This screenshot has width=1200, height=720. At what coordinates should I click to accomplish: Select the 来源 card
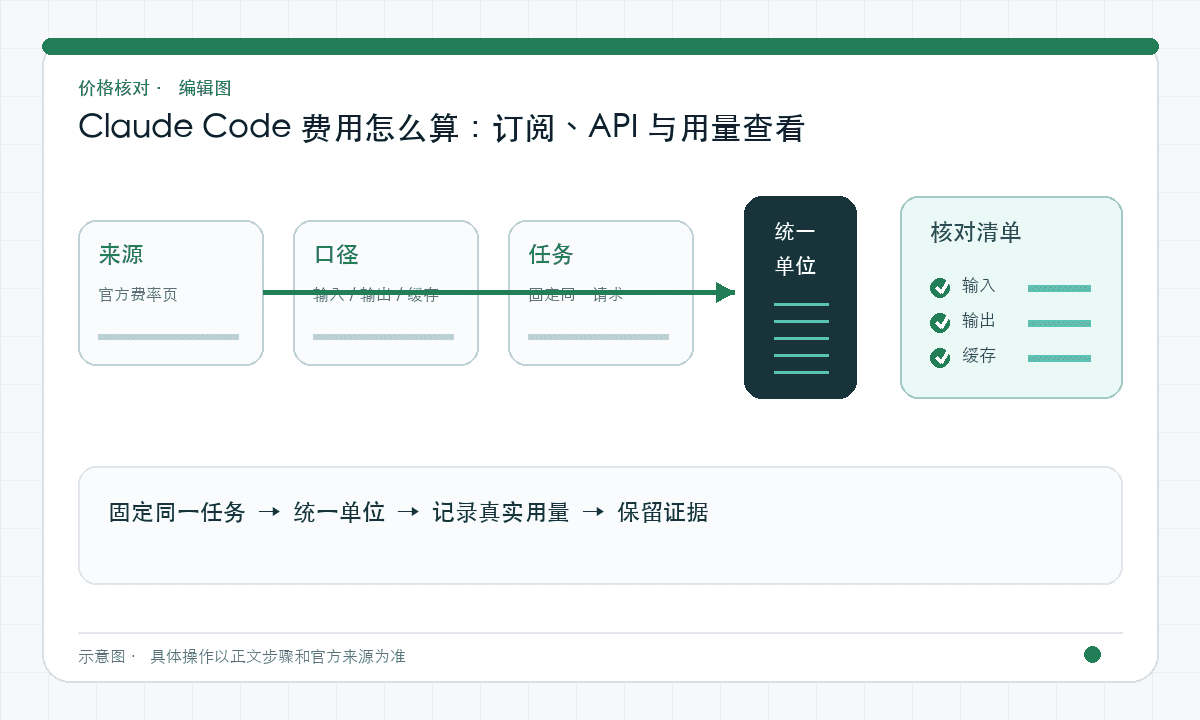tap(171, 293)
